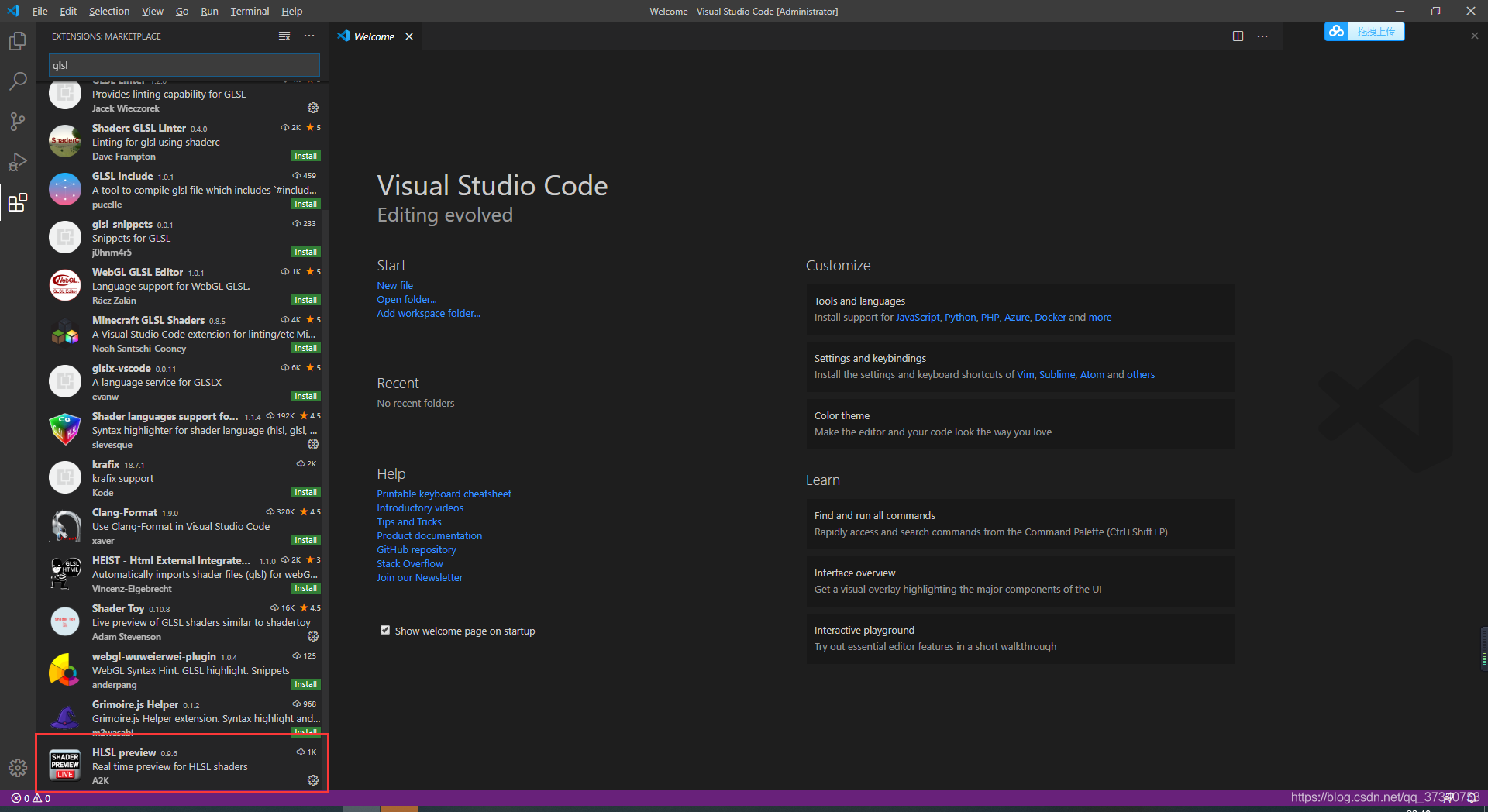Screen dimensions: 1488x812
Task: Open manage gear for Shader Toy extension
Action: [x=313, y=636]
